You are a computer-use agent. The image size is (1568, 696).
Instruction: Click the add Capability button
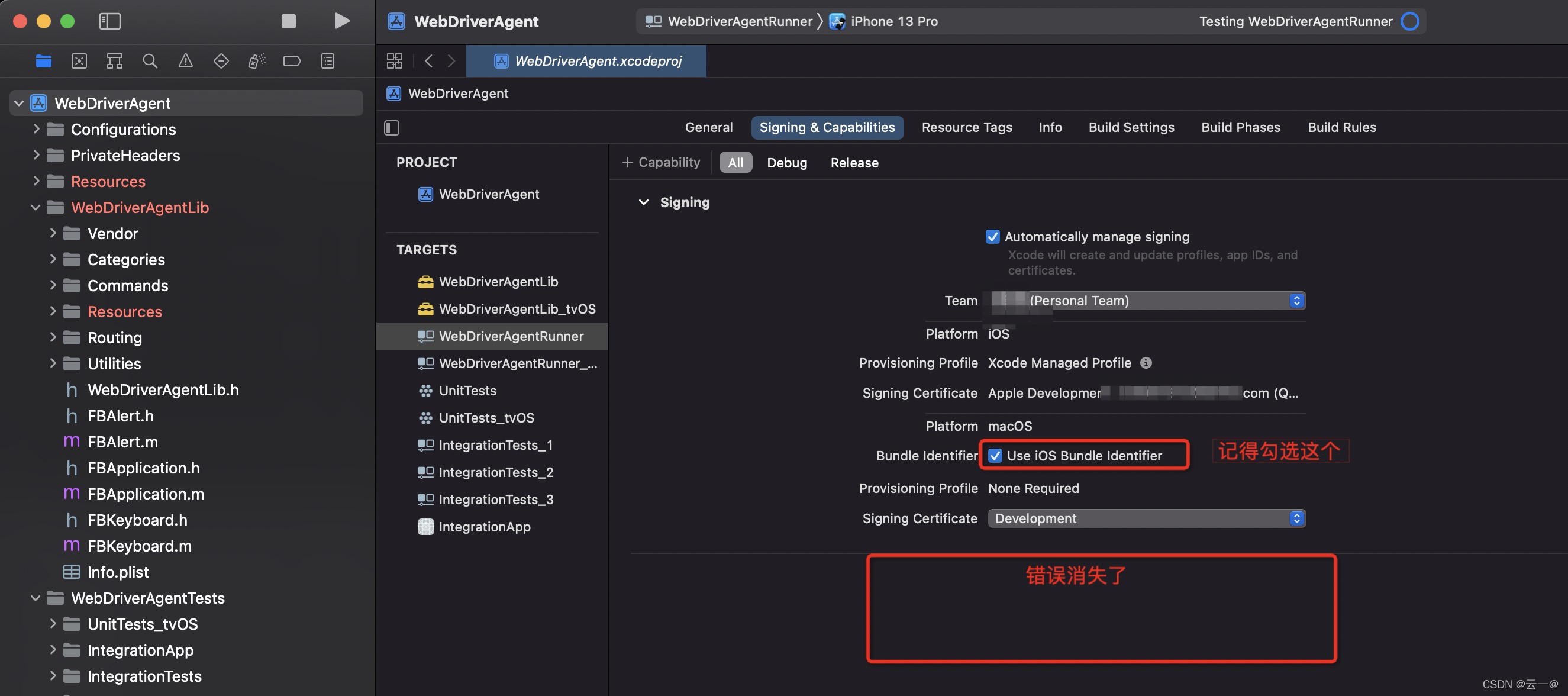coord(661,163)
